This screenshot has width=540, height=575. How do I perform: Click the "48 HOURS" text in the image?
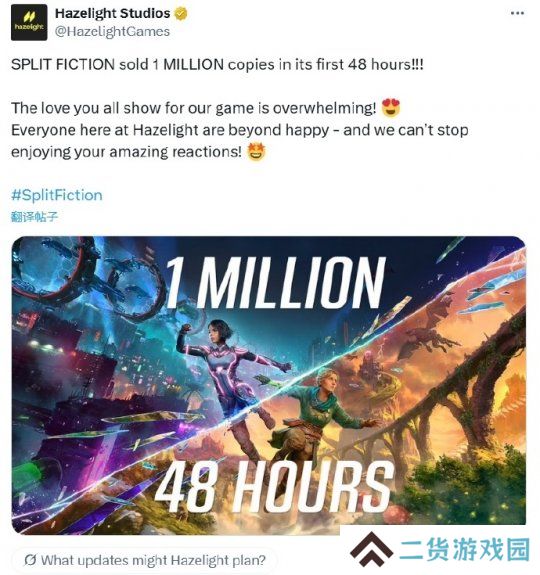tap(274, 486)
